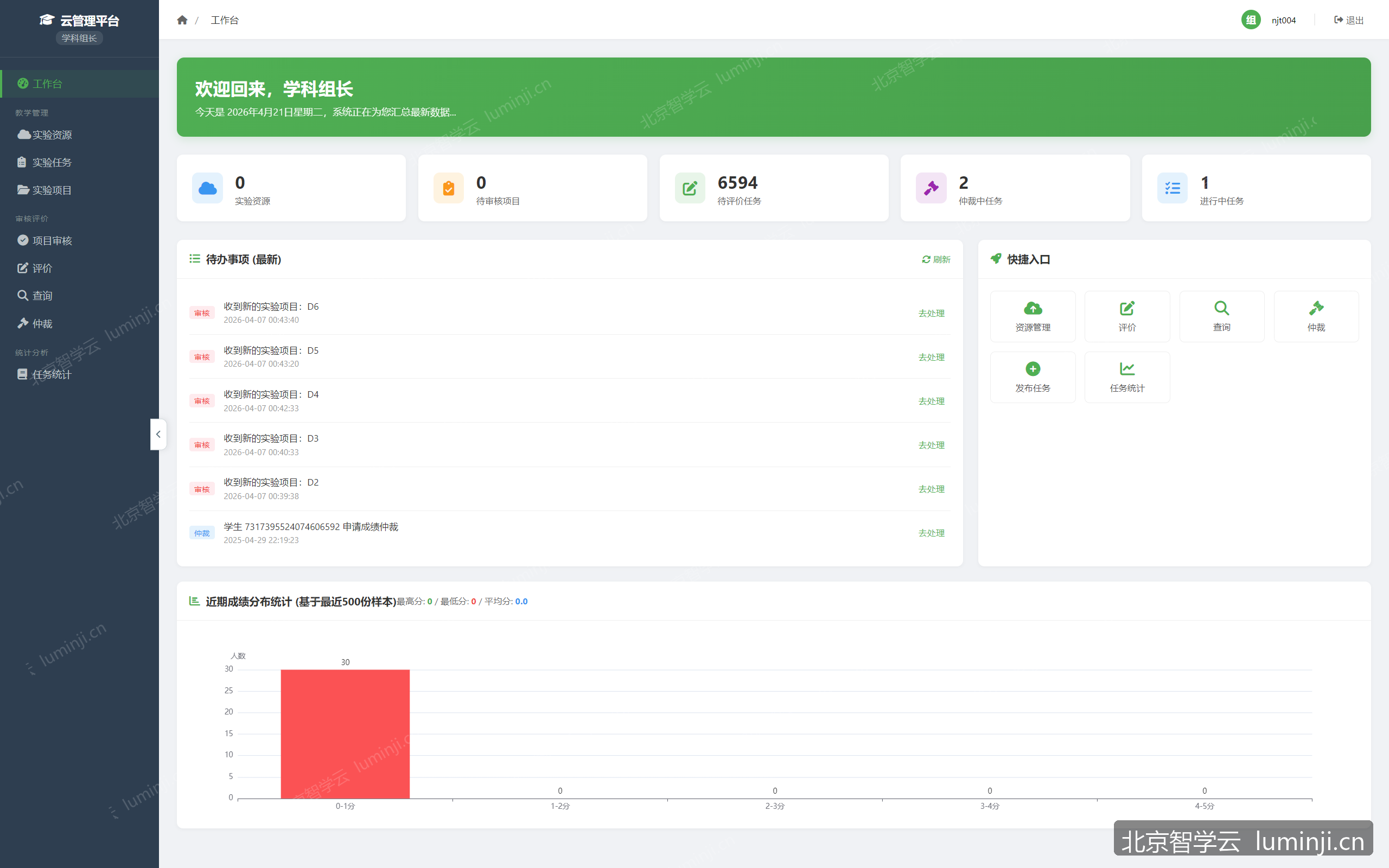Click the 学科组长 role badge under logo
This screenshot has width=1389, height=868.
(79, 38)
